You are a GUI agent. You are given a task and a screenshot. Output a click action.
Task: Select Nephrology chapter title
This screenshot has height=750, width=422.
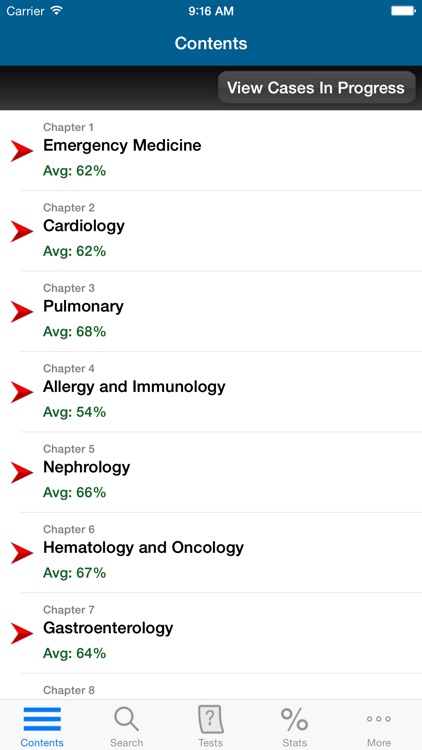point(87,467)
